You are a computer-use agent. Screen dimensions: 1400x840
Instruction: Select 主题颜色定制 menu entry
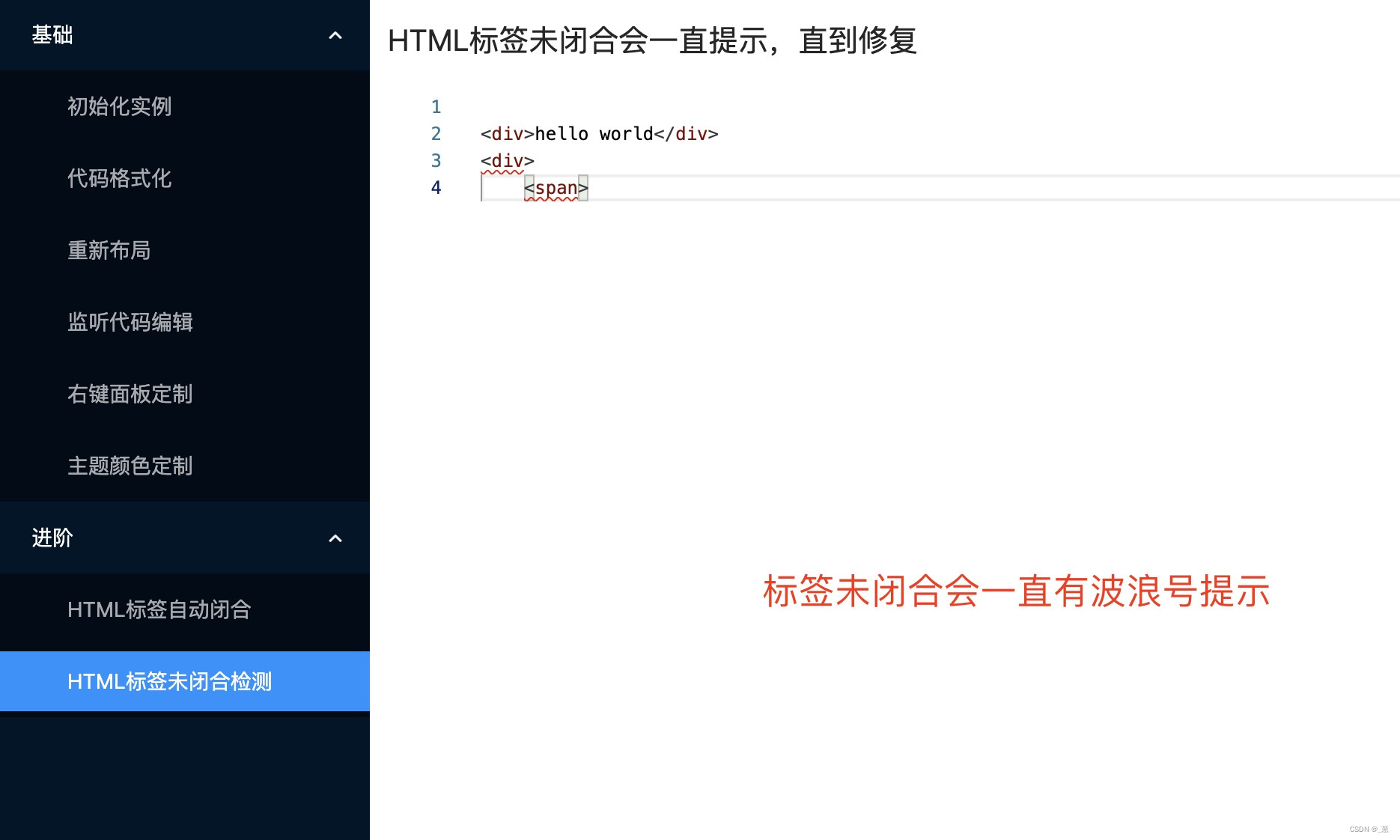click(185, 466)
